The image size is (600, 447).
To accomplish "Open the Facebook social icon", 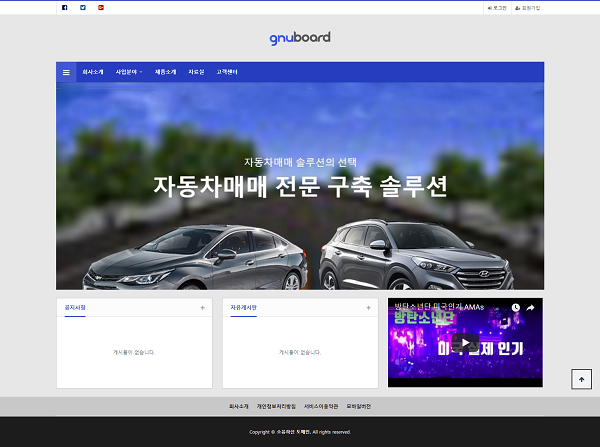I will 65,7.
